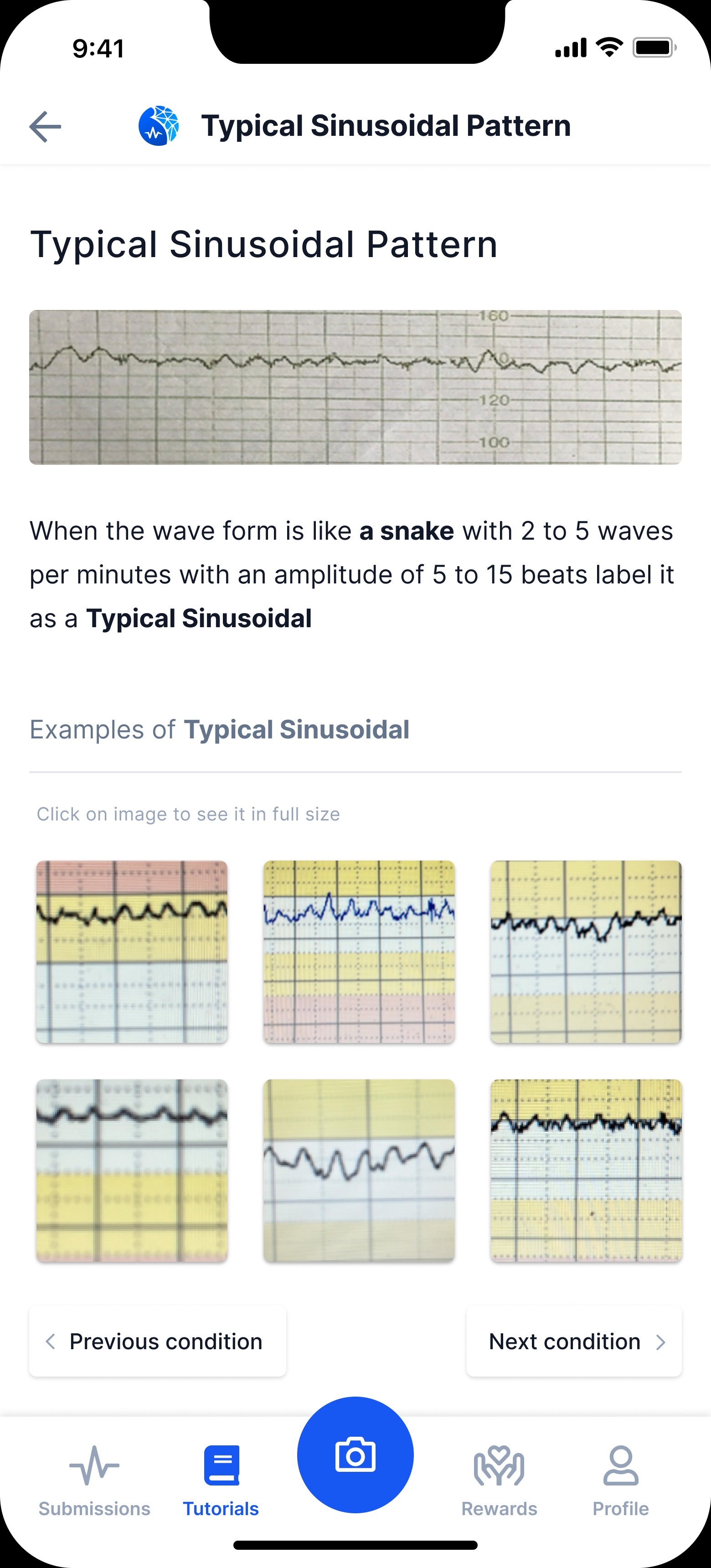Tap the back arrow in the header
Viewport: 711px width, 1568px height.
45,126
